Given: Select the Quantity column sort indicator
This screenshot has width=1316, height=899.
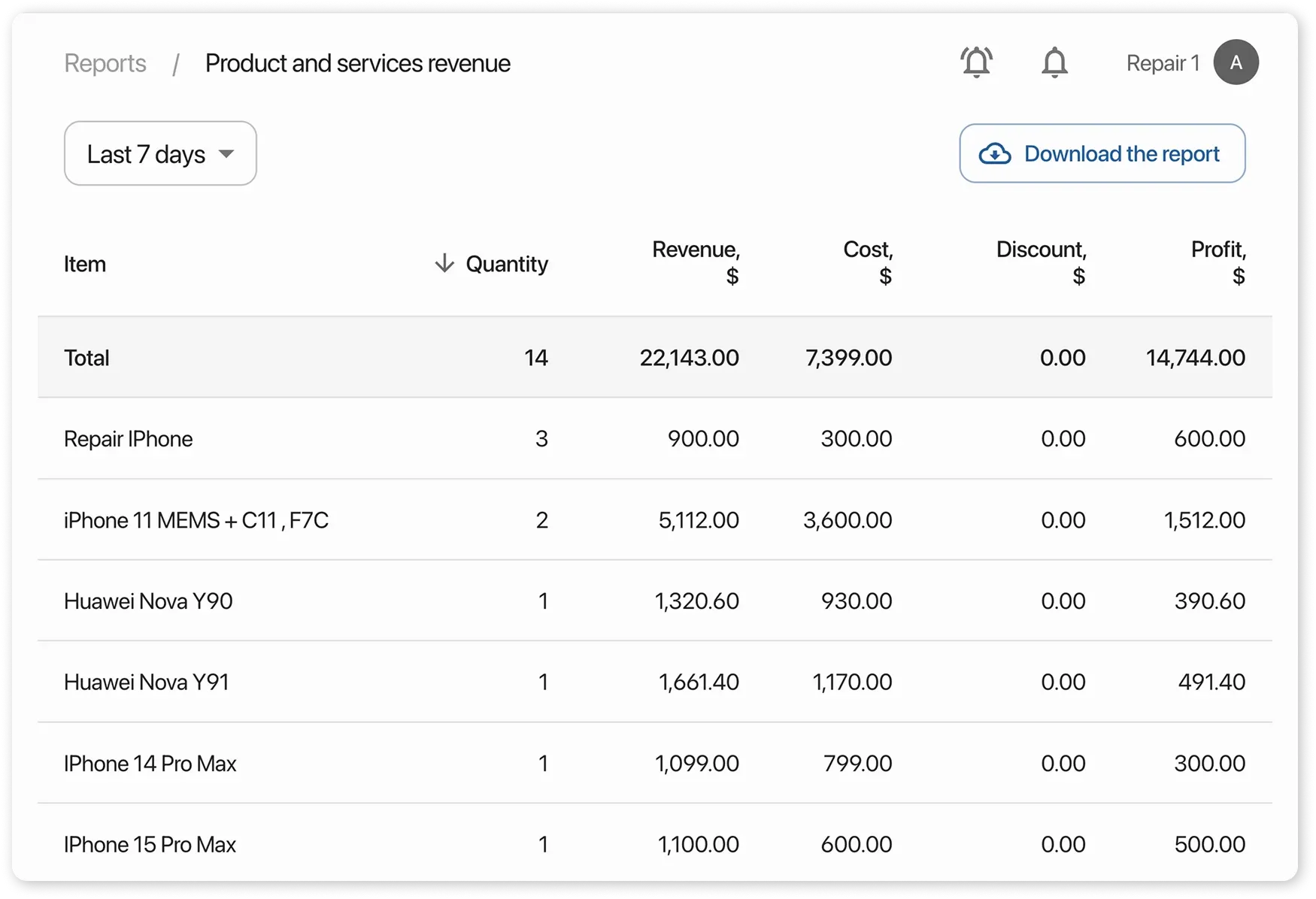Looking at the screenshot, I should pos(443,264).
